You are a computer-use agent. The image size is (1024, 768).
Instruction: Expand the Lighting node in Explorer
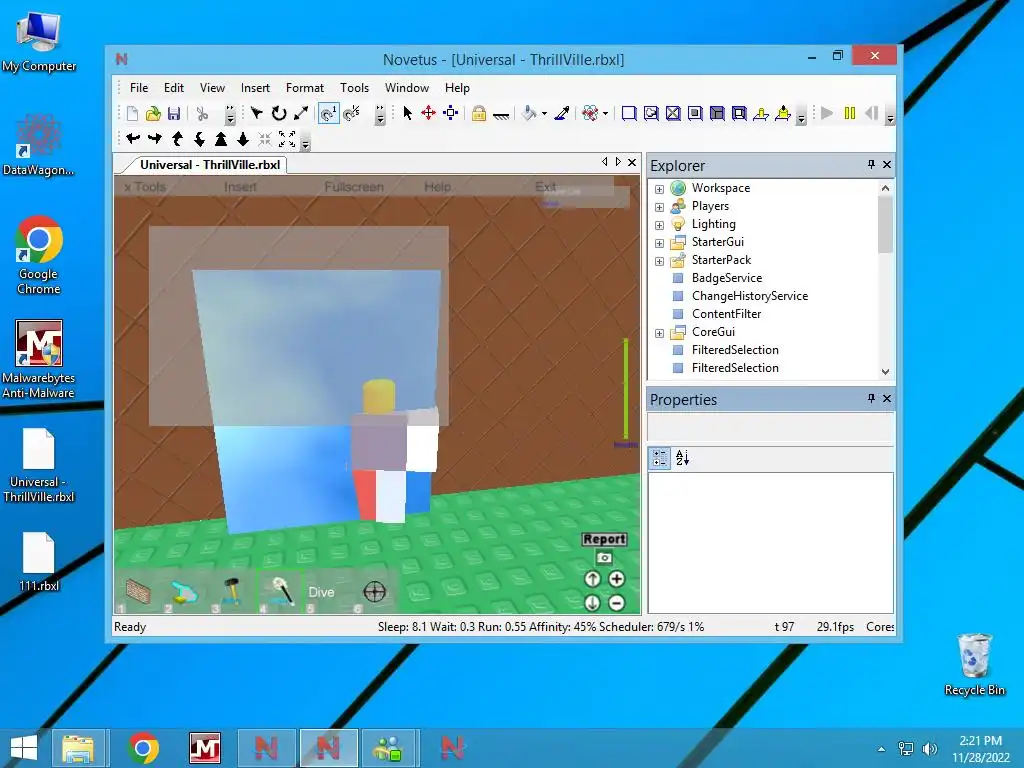click(660, 225)
